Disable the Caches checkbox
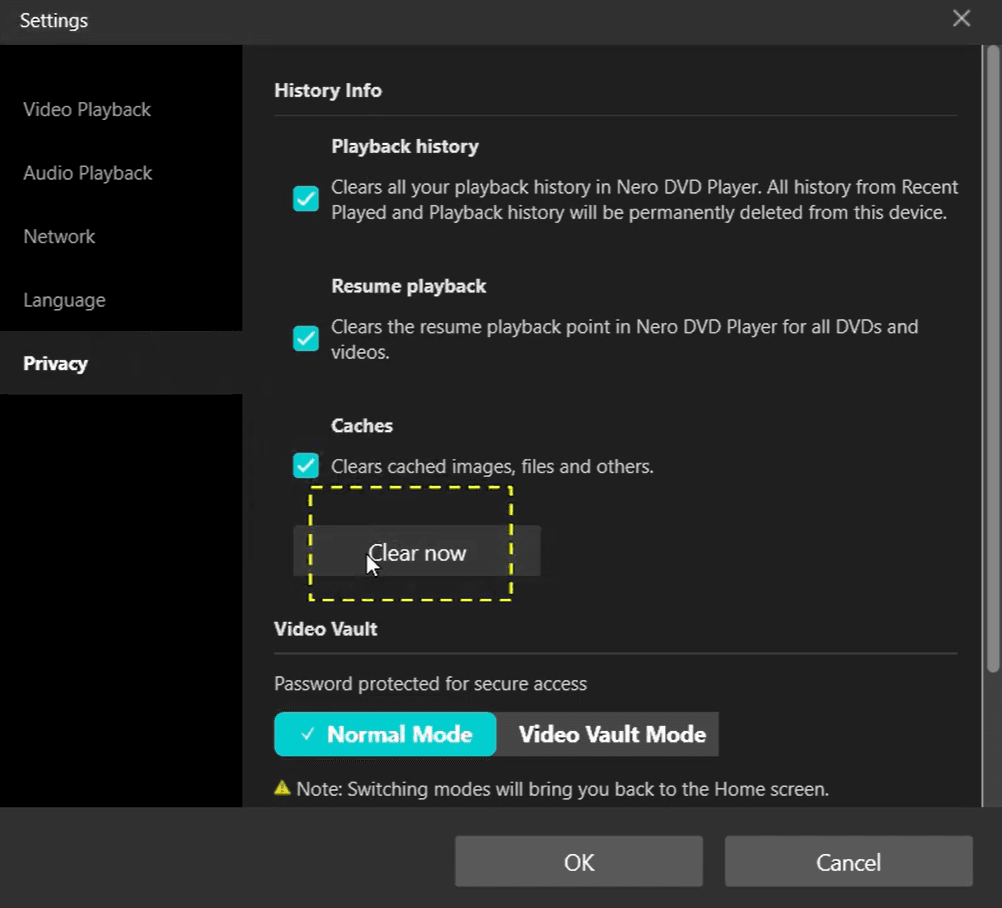Screen dimensions: 1002x908 pyautogui.click(x=305, y=465)
